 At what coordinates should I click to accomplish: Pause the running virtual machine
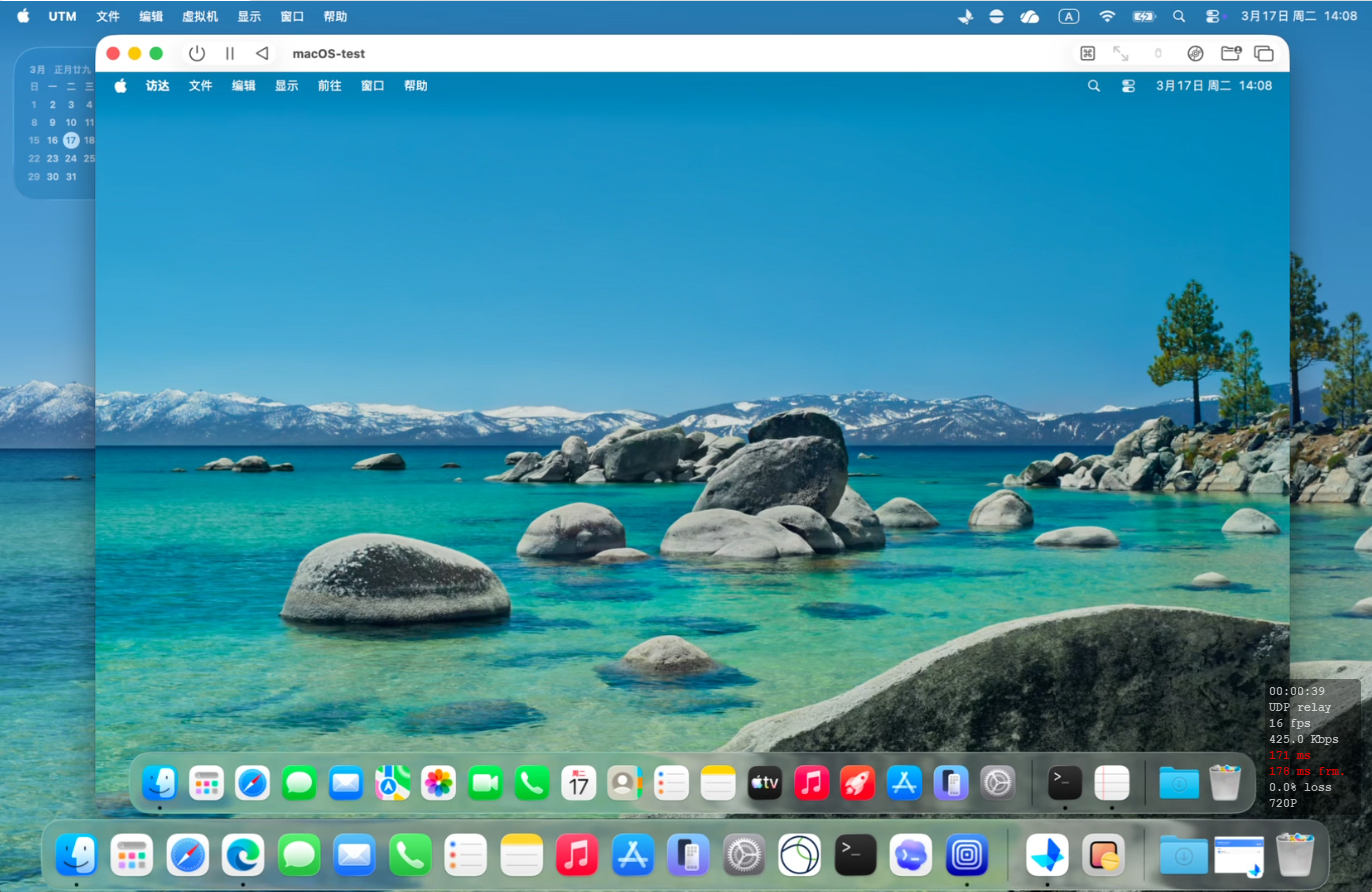tap(229, 53)
